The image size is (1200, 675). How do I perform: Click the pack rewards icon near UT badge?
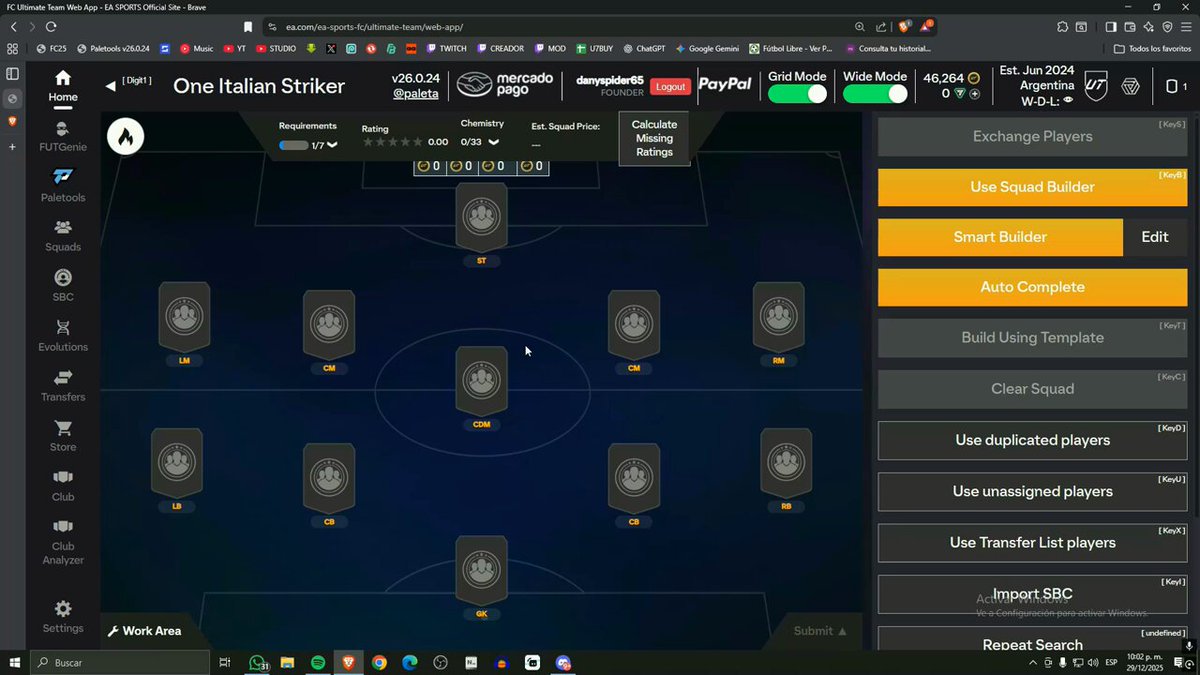1130,87
